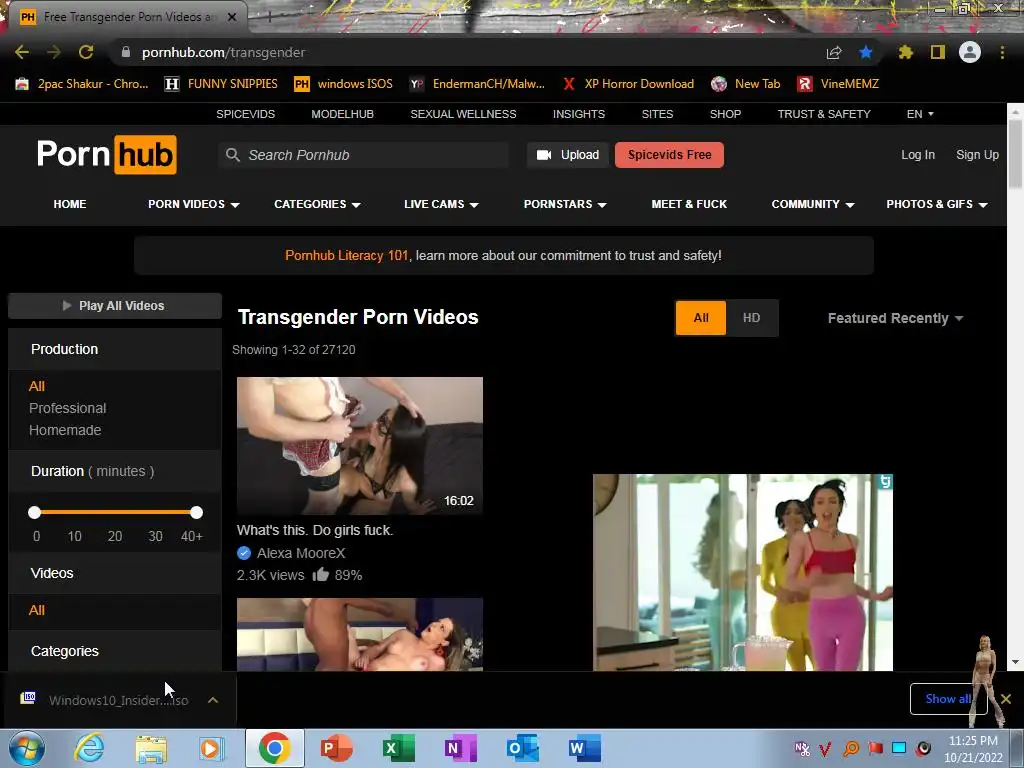The image size is (1024, 768).
Task: Open the Chrome three-dot menu
Action: [1002, 52]
